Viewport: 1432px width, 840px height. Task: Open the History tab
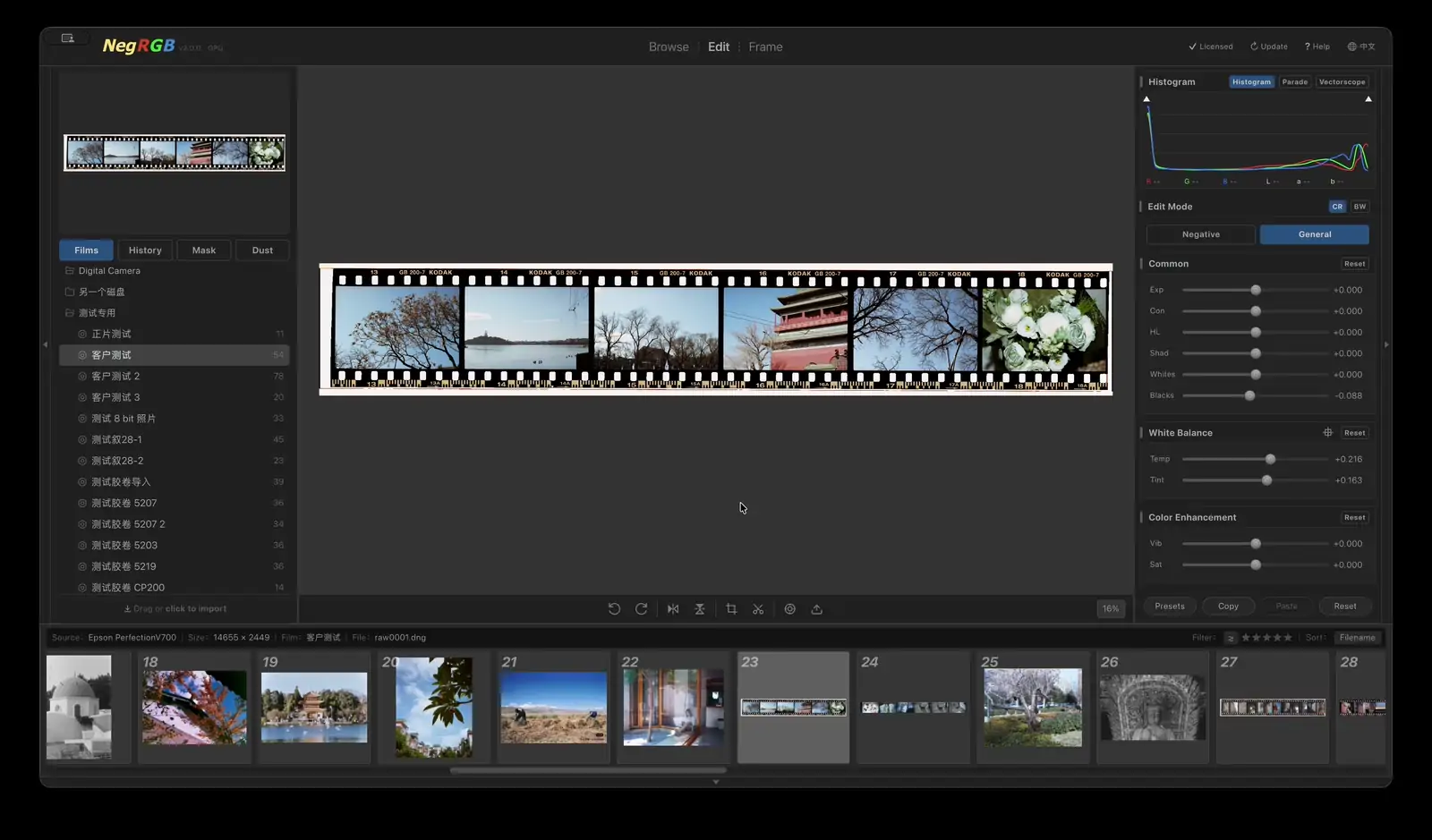pos(145,250)
